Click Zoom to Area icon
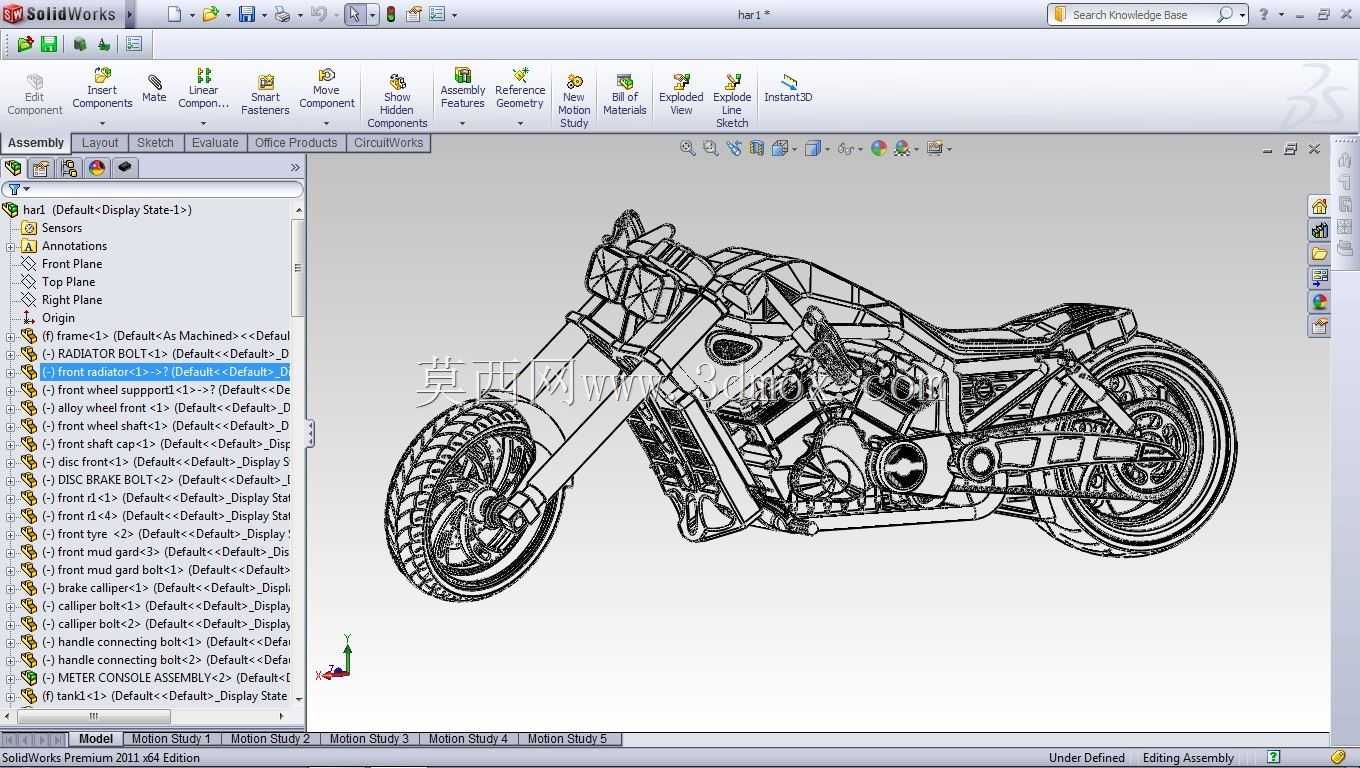Screen dimensions: 1360x768 point(710,148)
